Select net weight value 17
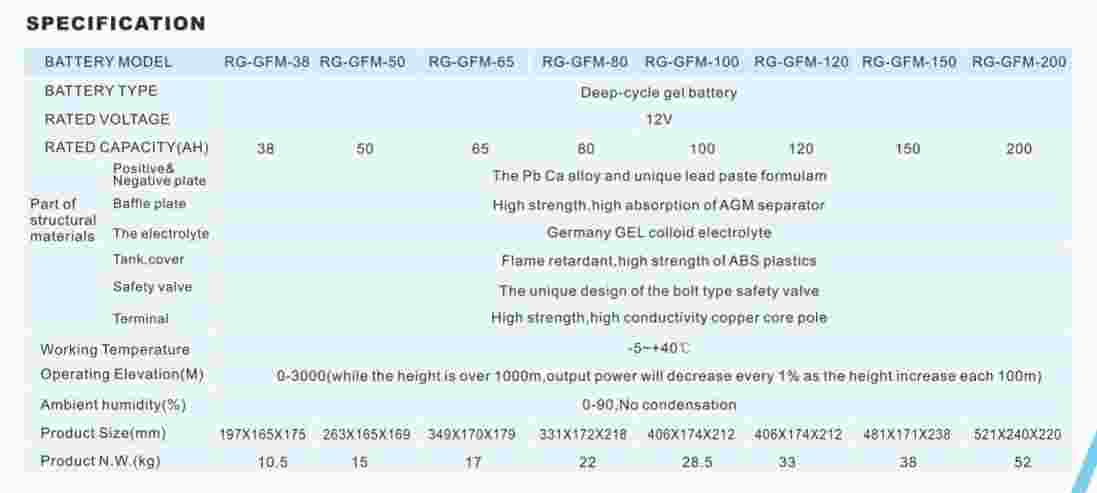This screenshot has width=1097, height=493. 473,463
